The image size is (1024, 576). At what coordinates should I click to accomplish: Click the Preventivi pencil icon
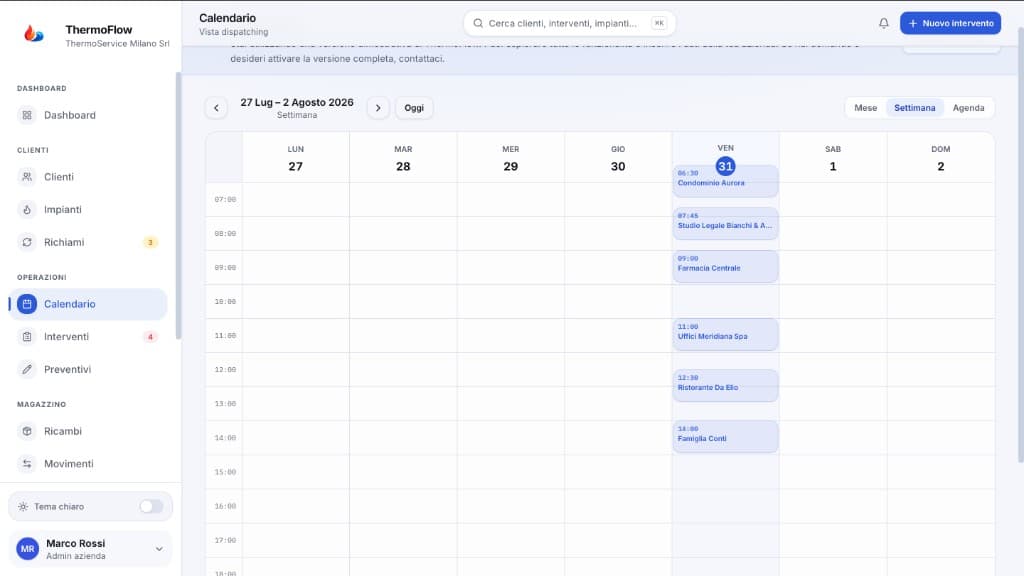[x=27, y=370]
